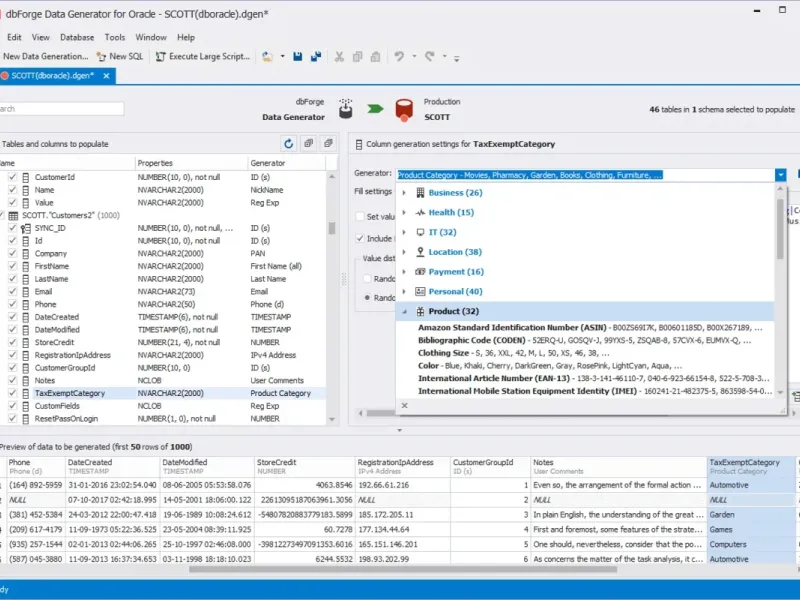Image resolution: width=800 pixels, height=600 pixels.
Task: Click the Cut scissors icon in toolbar
Action: click(340, 57)
